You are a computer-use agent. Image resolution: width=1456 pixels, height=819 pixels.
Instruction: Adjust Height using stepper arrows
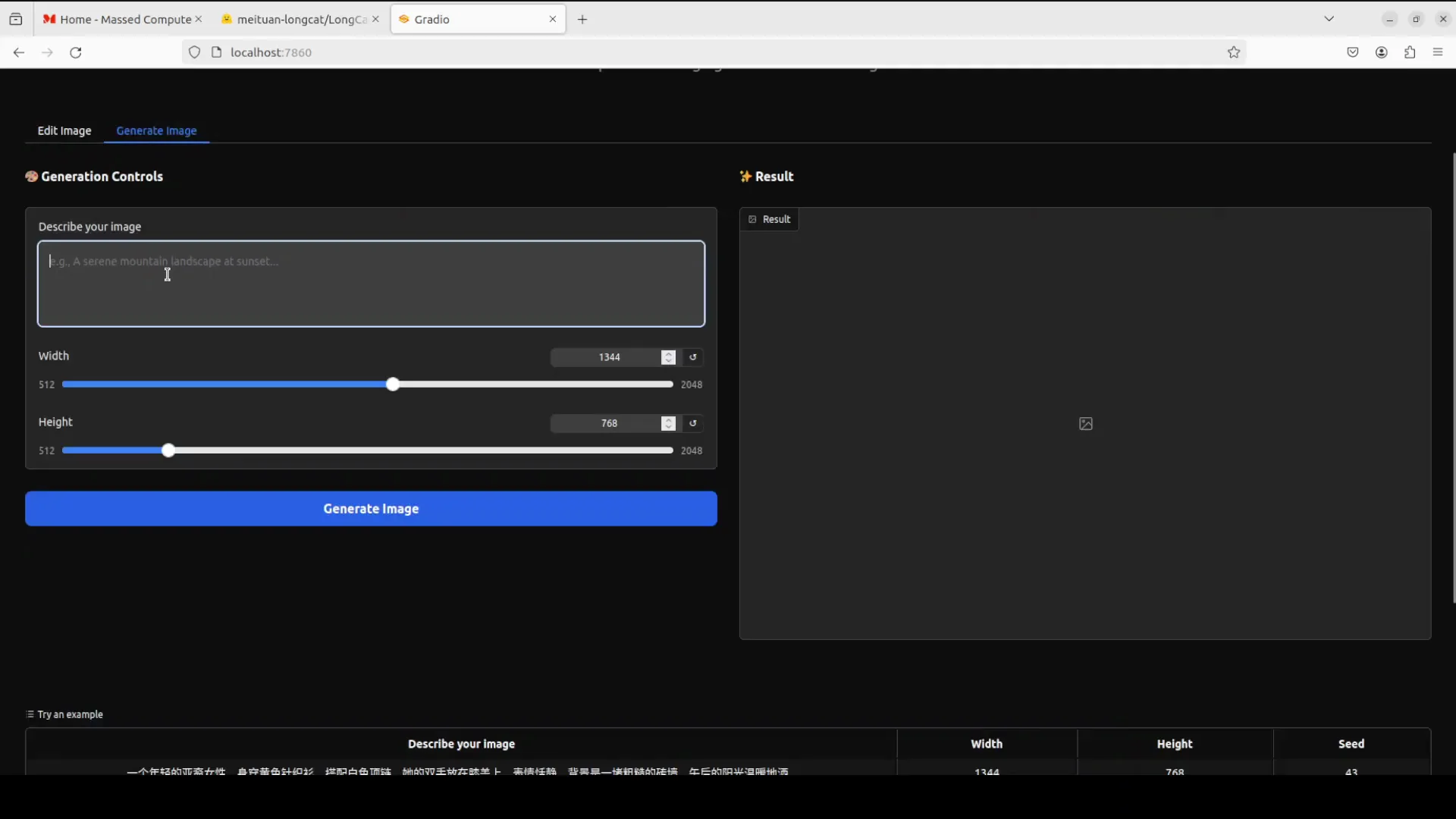pos(668,423)
